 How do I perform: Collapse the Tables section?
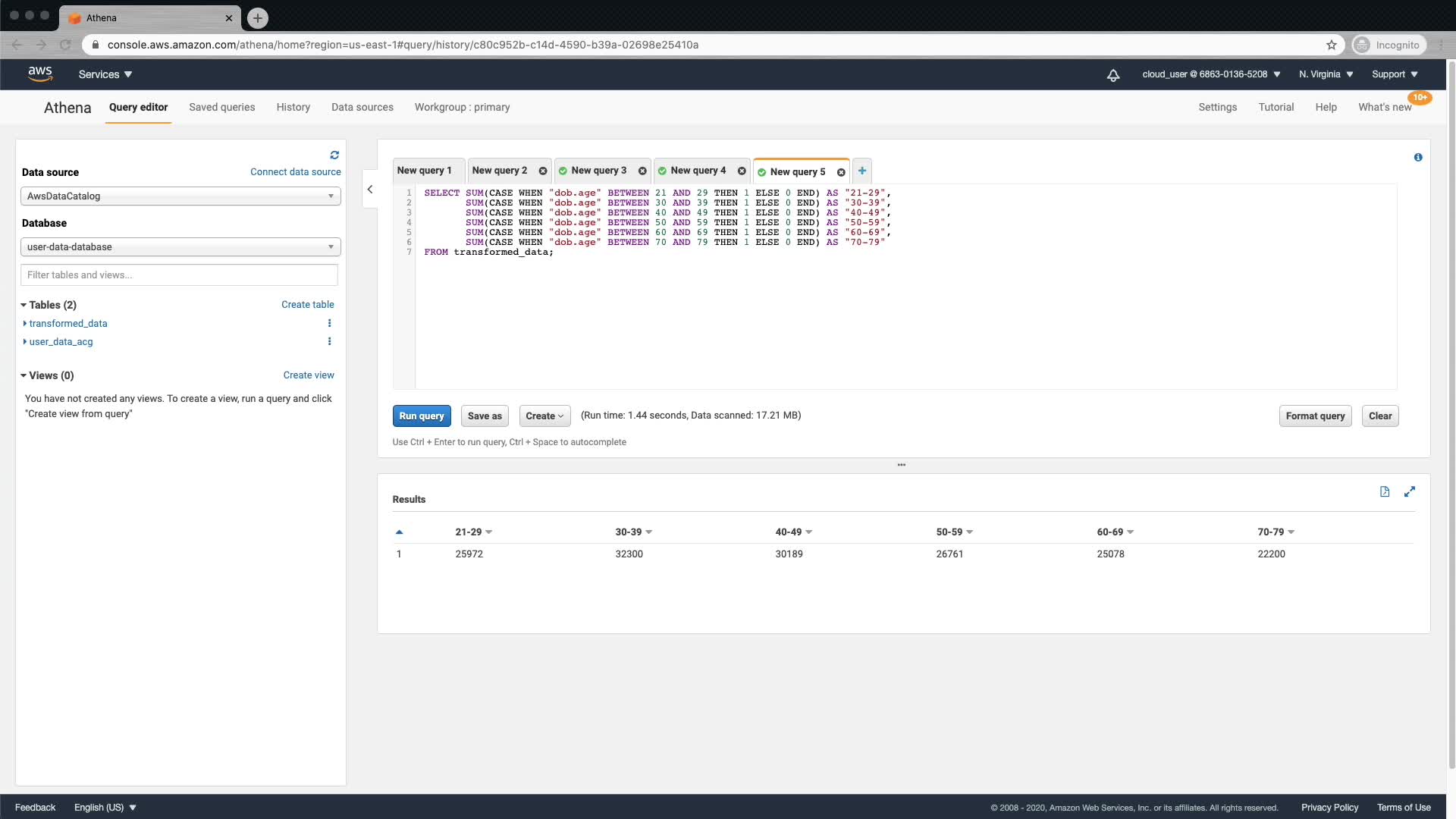click(x=24, y=305)
